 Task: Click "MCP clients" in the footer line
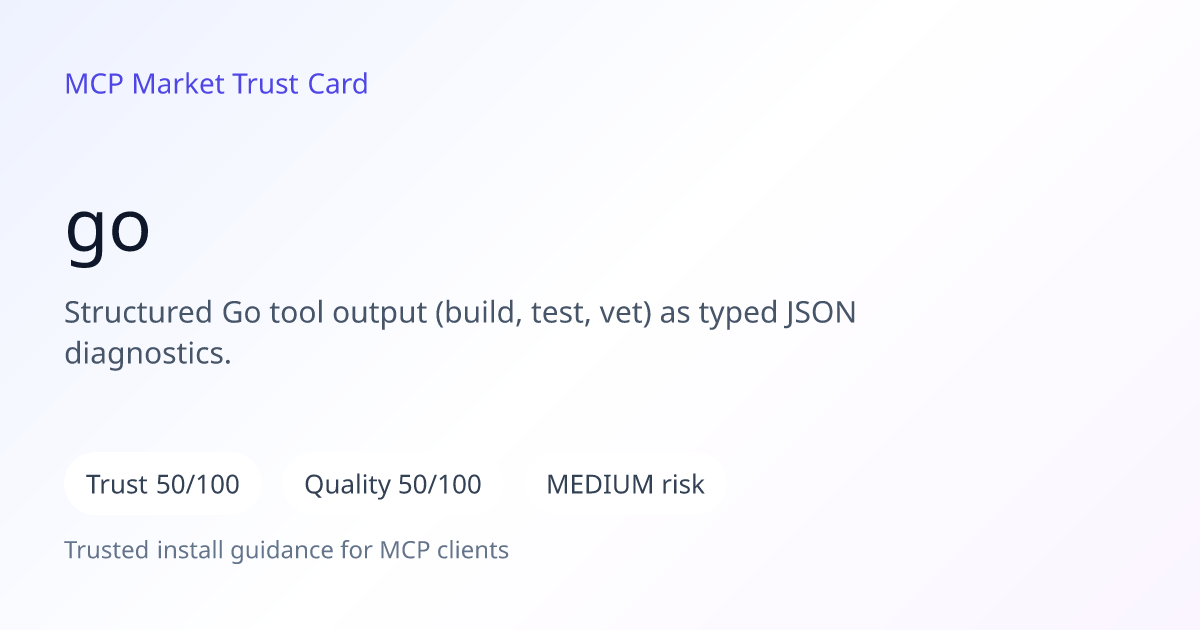[444, 550]
